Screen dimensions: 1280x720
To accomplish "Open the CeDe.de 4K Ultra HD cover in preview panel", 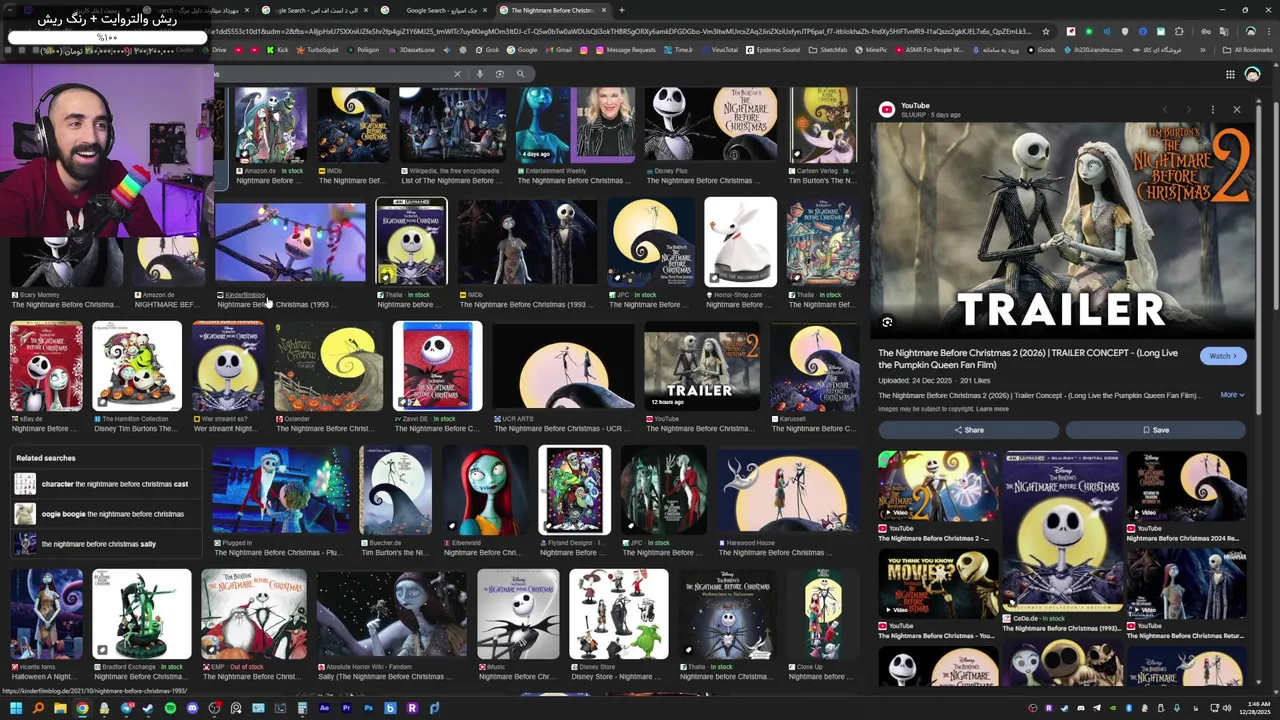I will 1062,530.
